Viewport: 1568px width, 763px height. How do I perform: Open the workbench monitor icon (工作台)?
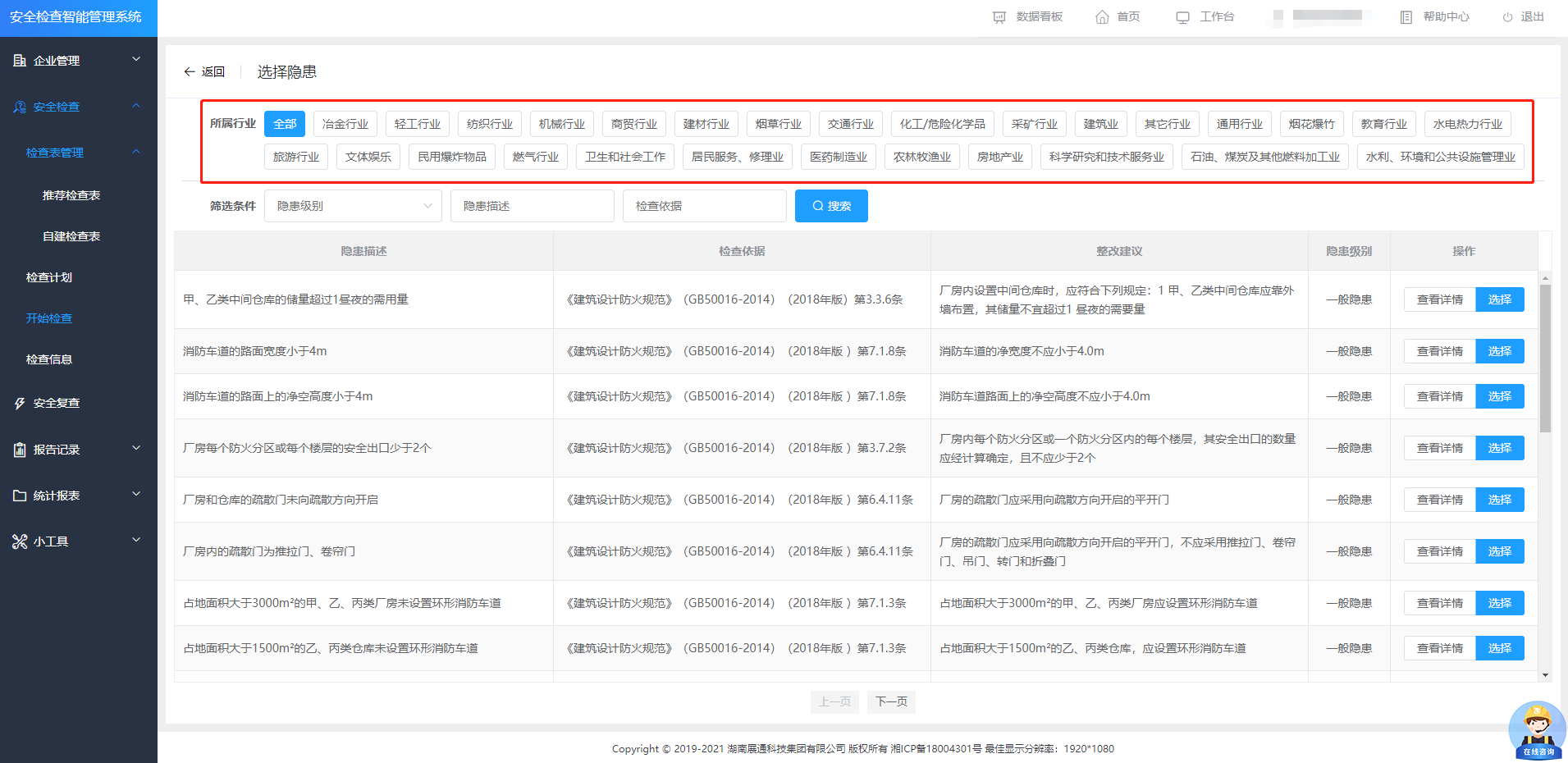[1182, 17]
